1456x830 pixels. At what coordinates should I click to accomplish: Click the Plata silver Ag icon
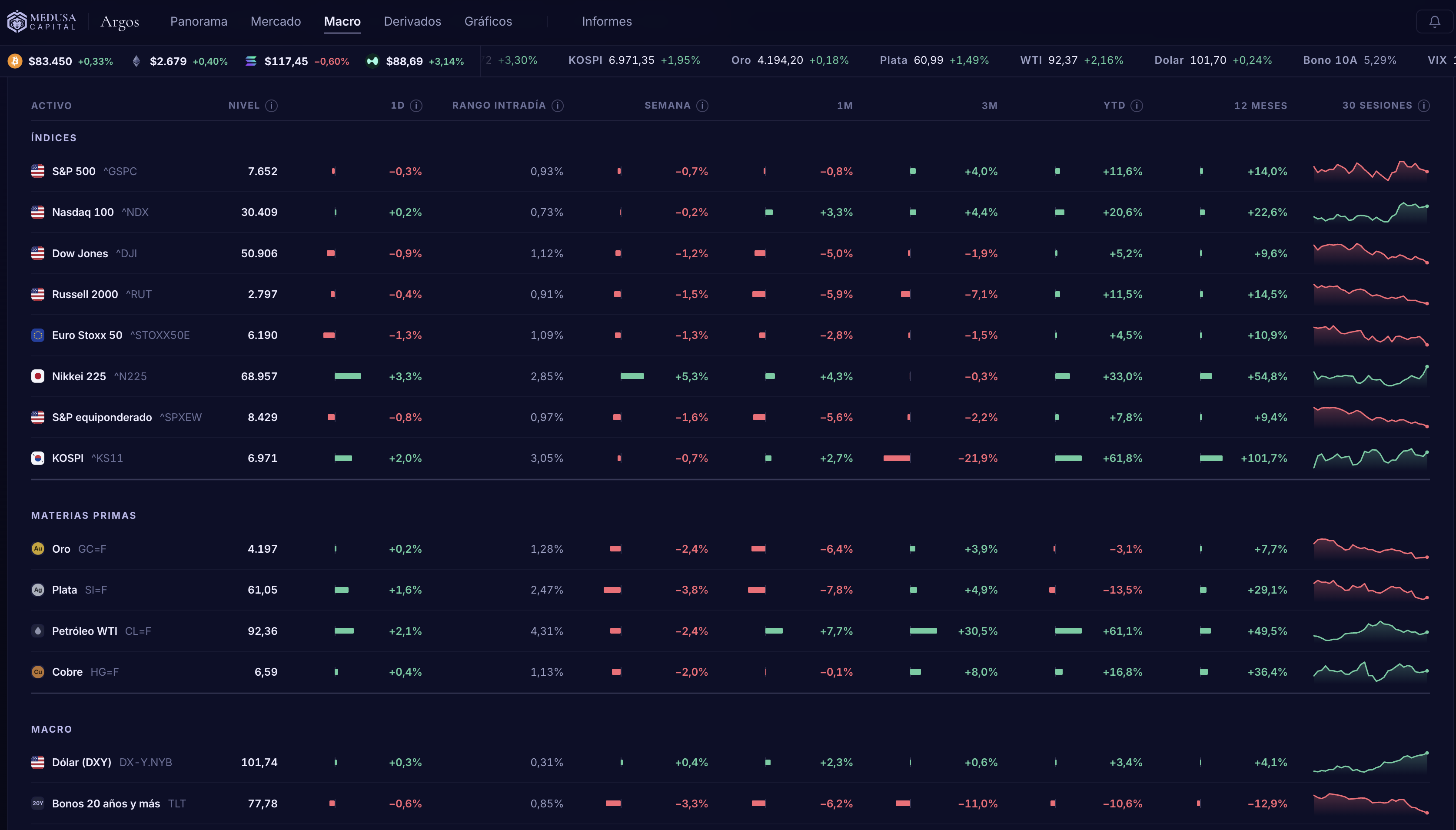(38, 590)
